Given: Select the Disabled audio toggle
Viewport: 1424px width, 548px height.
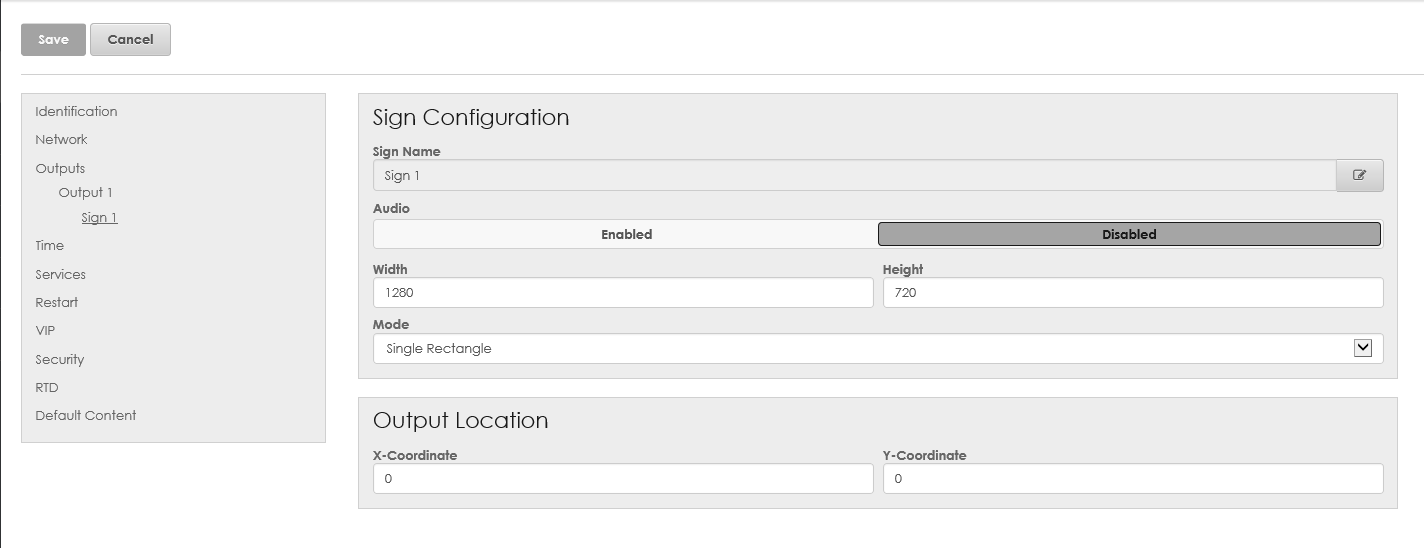Looking at the screenshot, I should (x=1129, y=234).
